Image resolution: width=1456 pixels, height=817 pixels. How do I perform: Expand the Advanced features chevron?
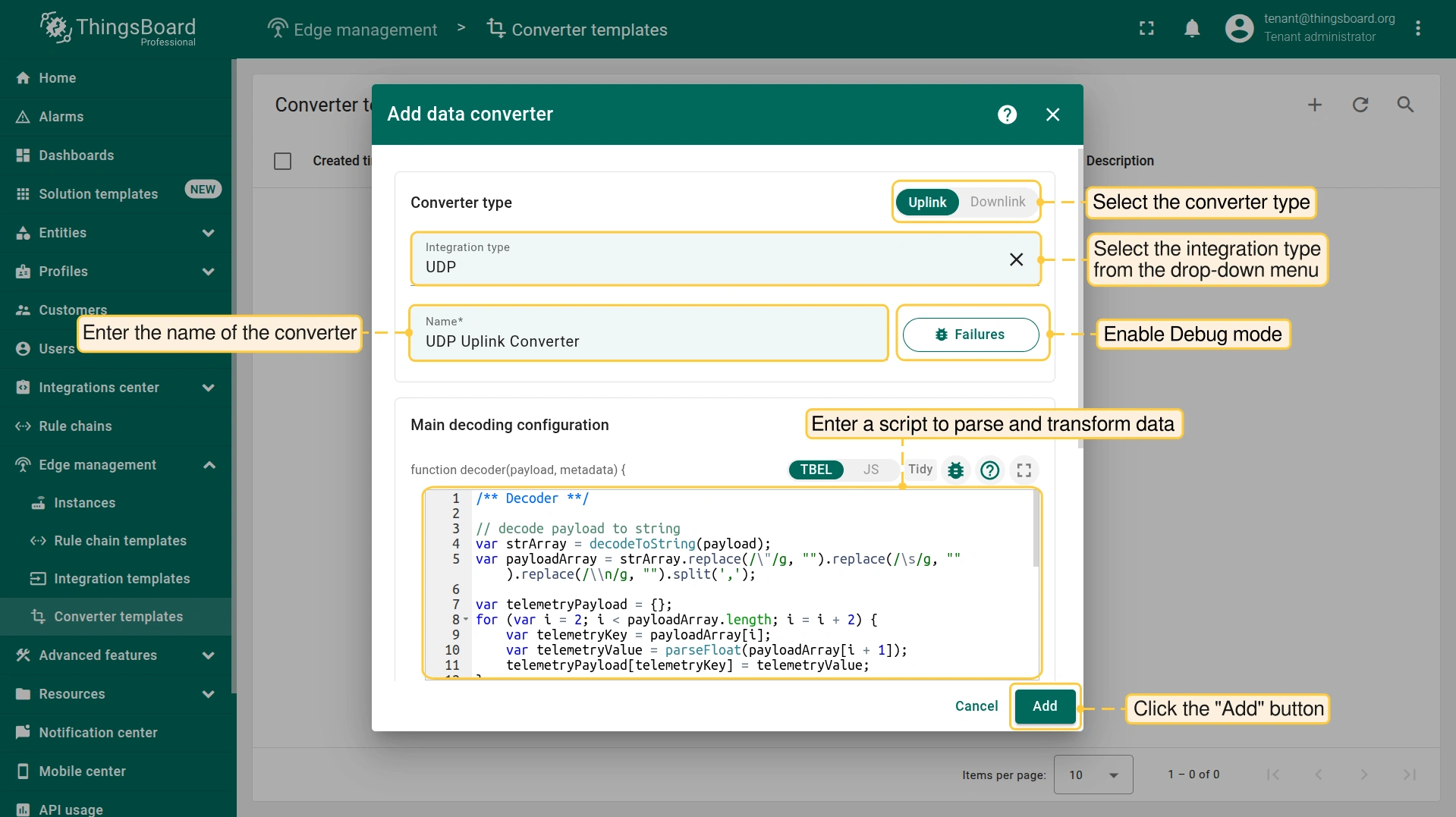pyautogui.click(x=208, y=655)
